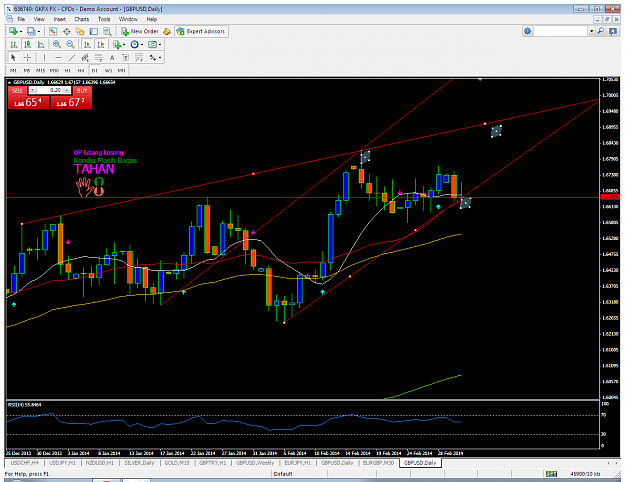Image resolution: width=625 pixels, height=482 pixels.
Task: Select the text label tool
Action: coord(126,58)
